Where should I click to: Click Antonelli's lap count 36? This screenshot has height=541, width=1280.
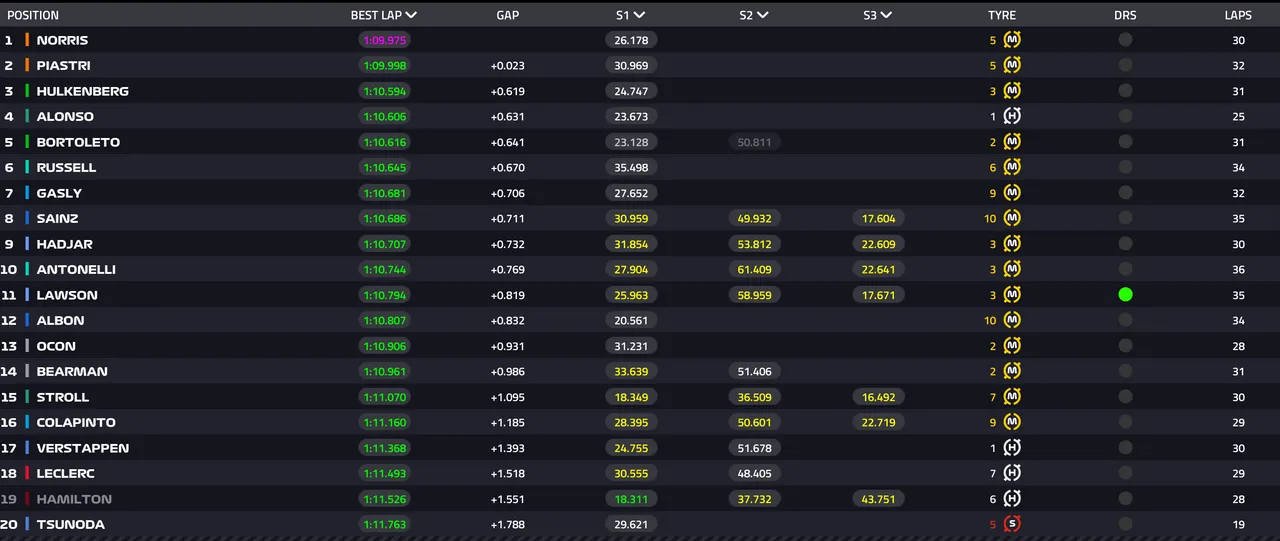click(x=1238, y=269)
